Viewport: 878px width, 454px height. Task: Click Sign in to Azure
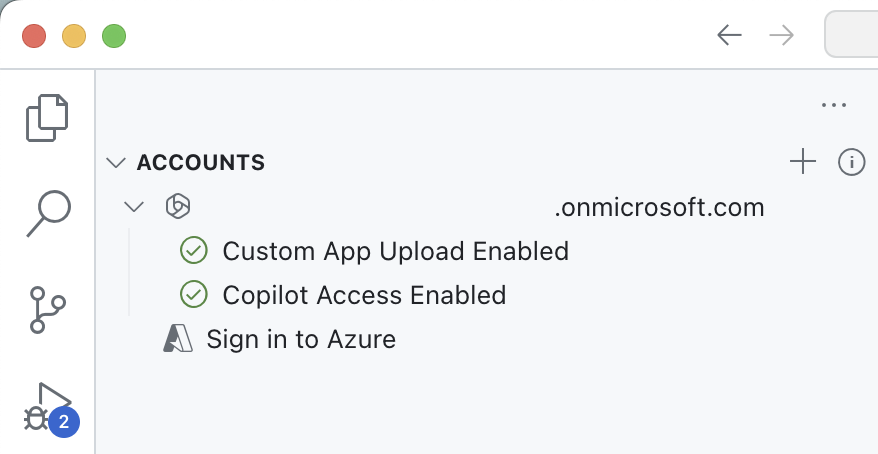click(301, 339)
